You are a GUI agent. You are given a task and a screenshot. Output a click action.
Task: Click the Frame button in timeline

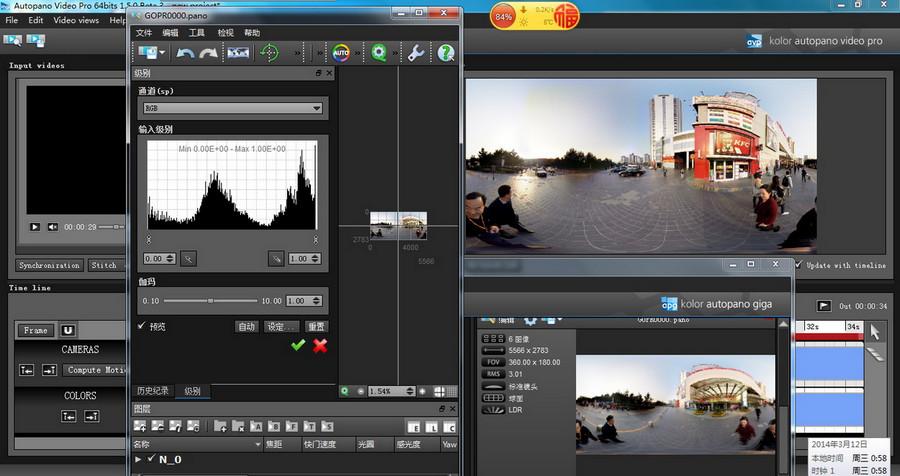36,330
